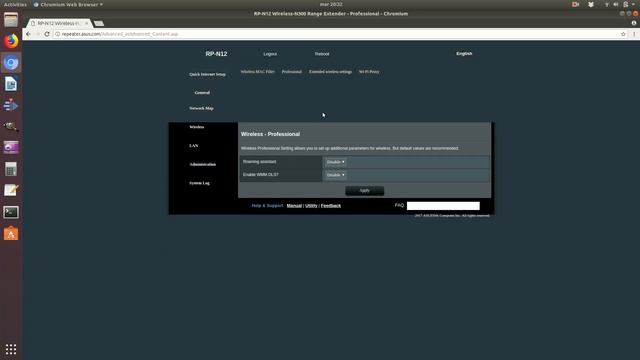Viewport: 640px width, 360px height.
Task: Change language from English dropdown
Action: 464,53
